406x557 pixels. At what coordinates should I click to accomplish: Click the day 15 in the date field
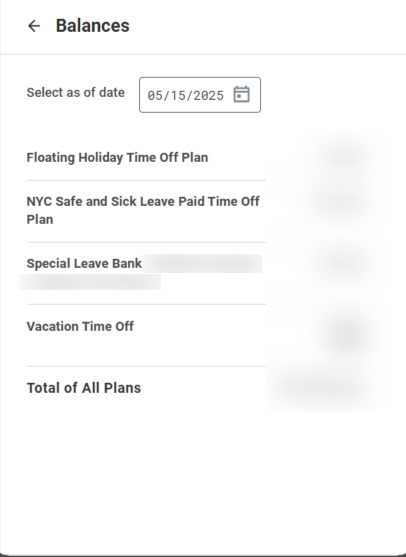tap(178, 95)
